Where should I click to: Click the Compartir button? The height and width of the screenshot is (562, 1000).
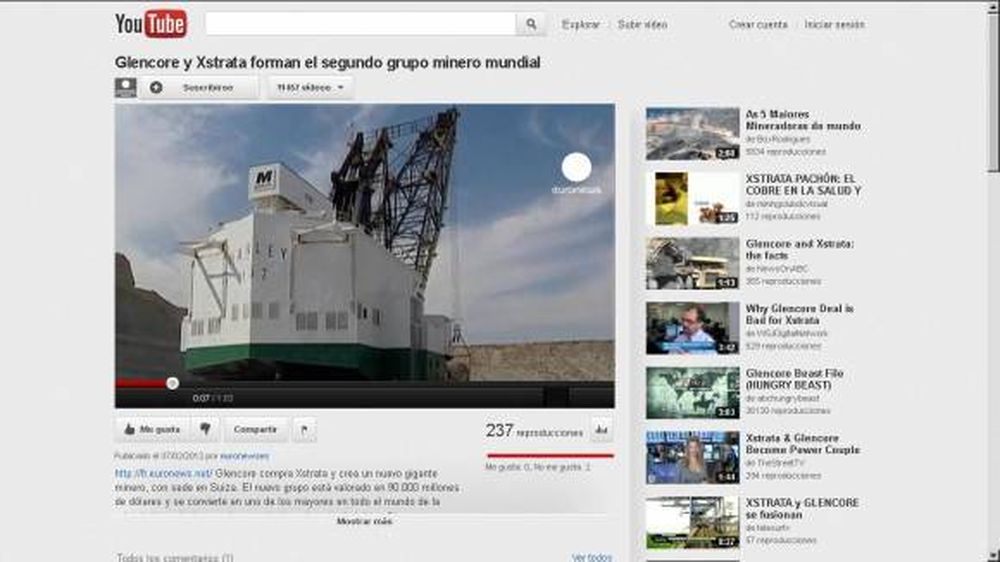(255, 429)
